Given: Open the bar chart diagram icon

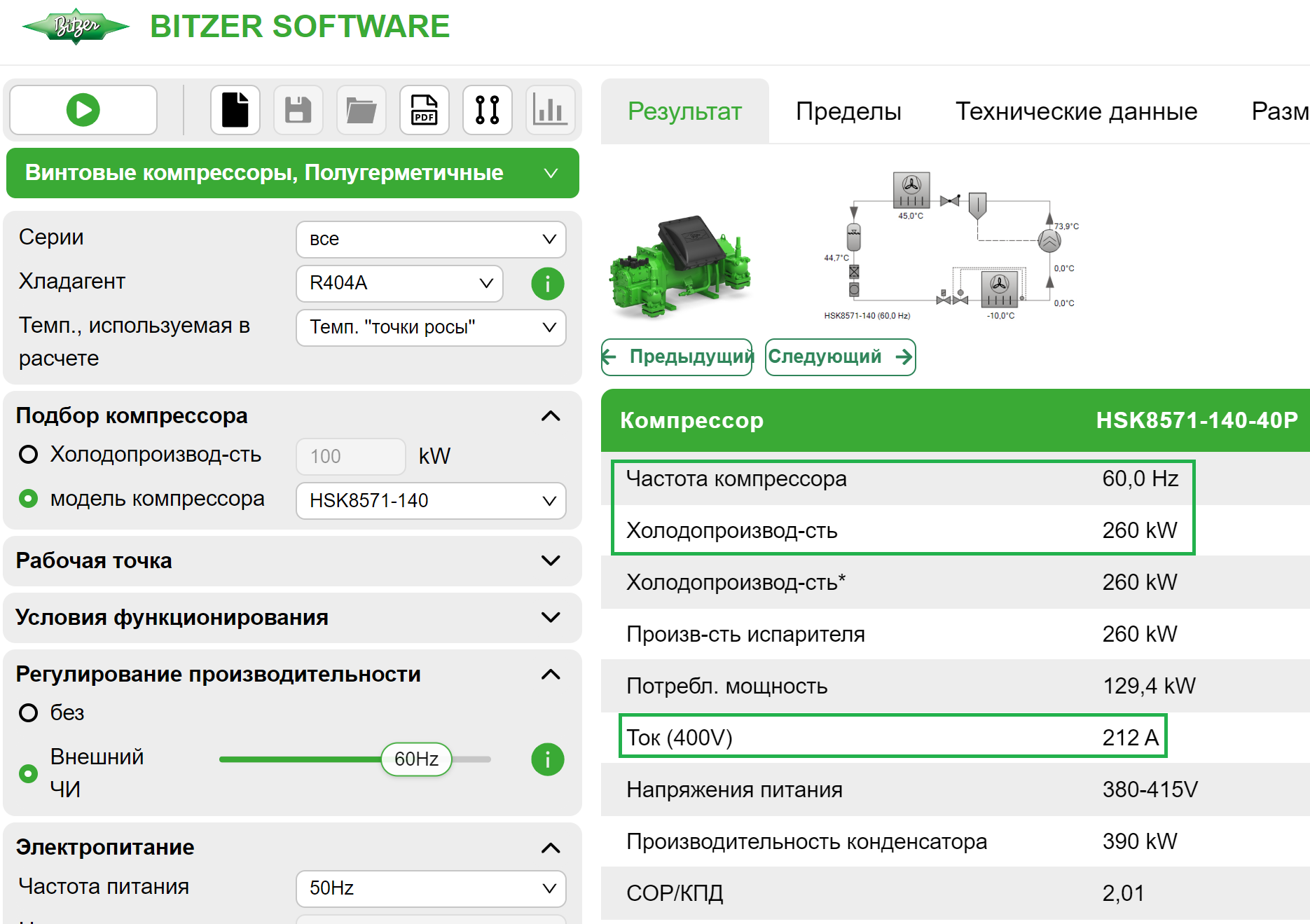Looking at the screenshot, I should [550, 110].
